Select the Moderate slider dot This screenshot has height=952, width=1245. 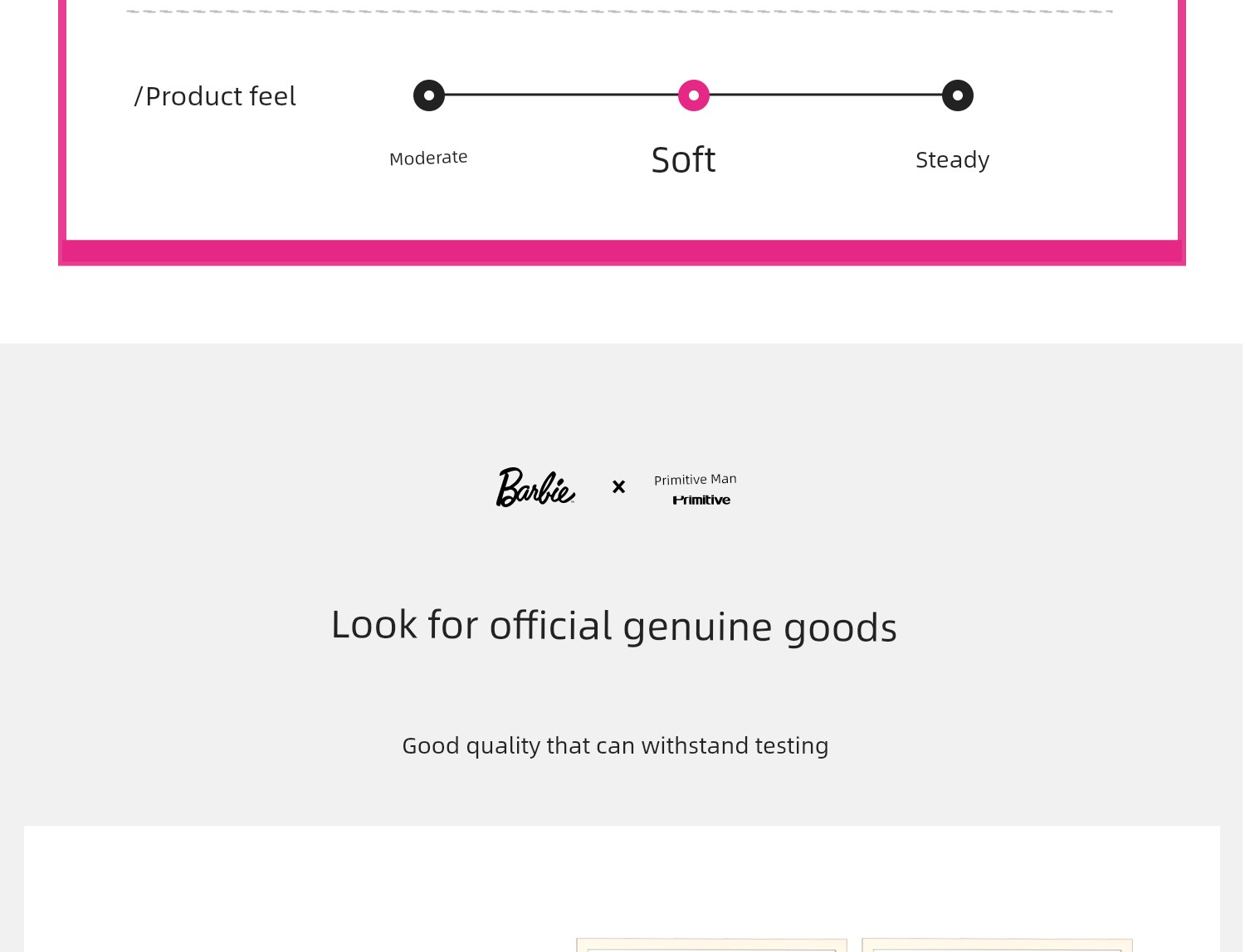[429, 95]
